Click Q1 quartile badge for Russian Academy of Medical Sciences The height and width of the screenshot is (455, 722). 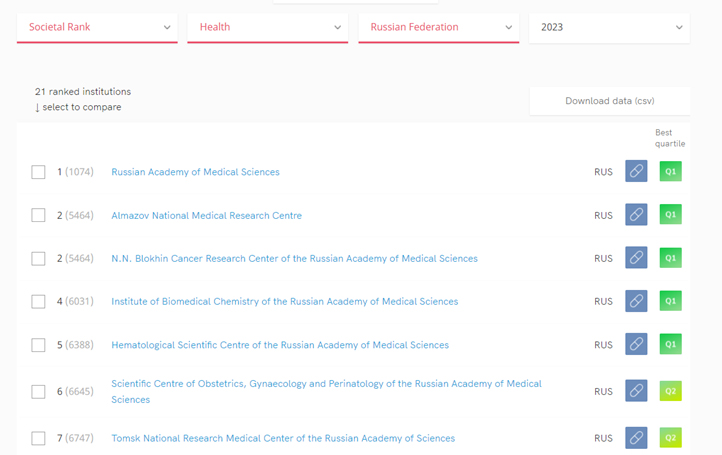point(670,172)
